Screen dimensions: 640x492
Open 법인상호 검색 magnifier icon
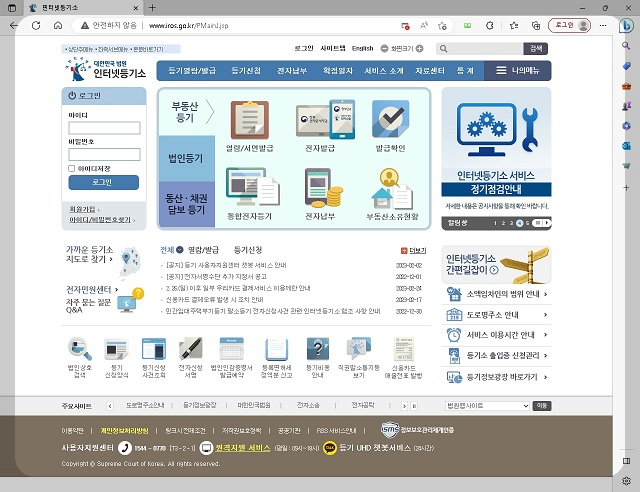(80, 349)
